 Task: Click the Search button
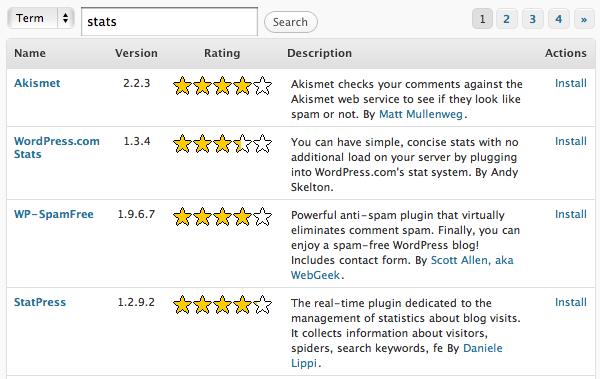click(290, 22)
